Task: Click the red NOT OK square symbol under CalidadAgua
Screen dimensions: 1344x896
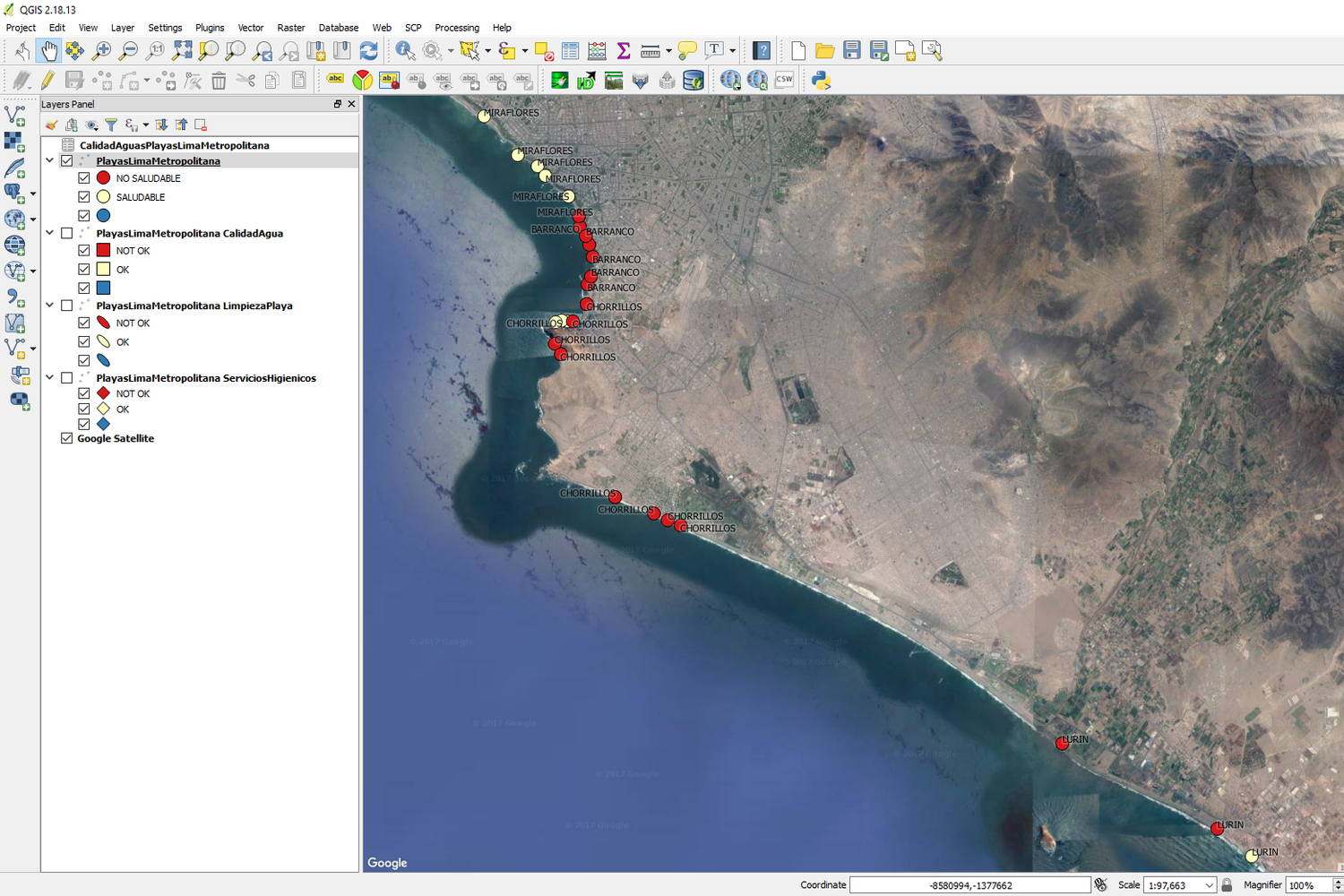Action: pos(103,251)
